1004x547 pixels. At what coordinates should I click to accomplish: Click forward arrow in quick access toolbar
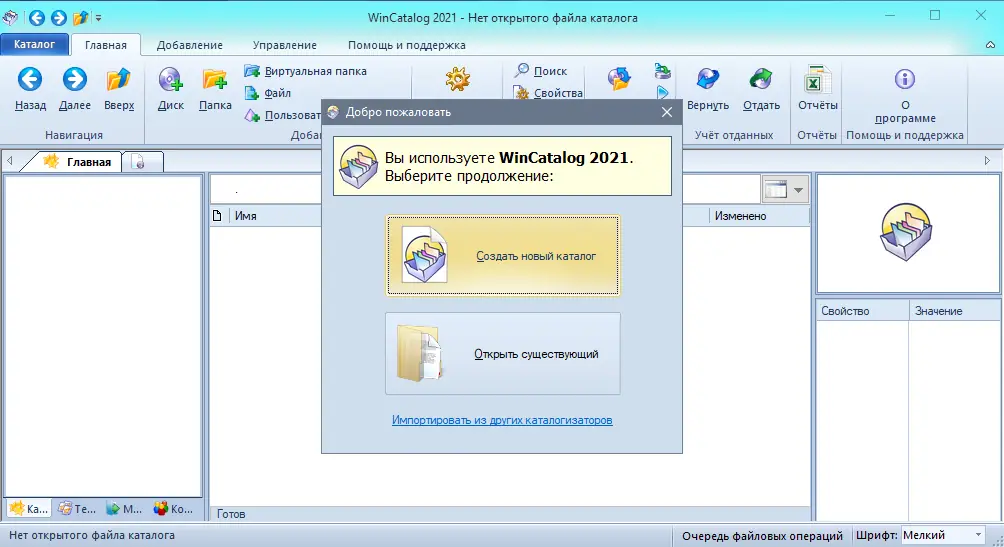58,18
